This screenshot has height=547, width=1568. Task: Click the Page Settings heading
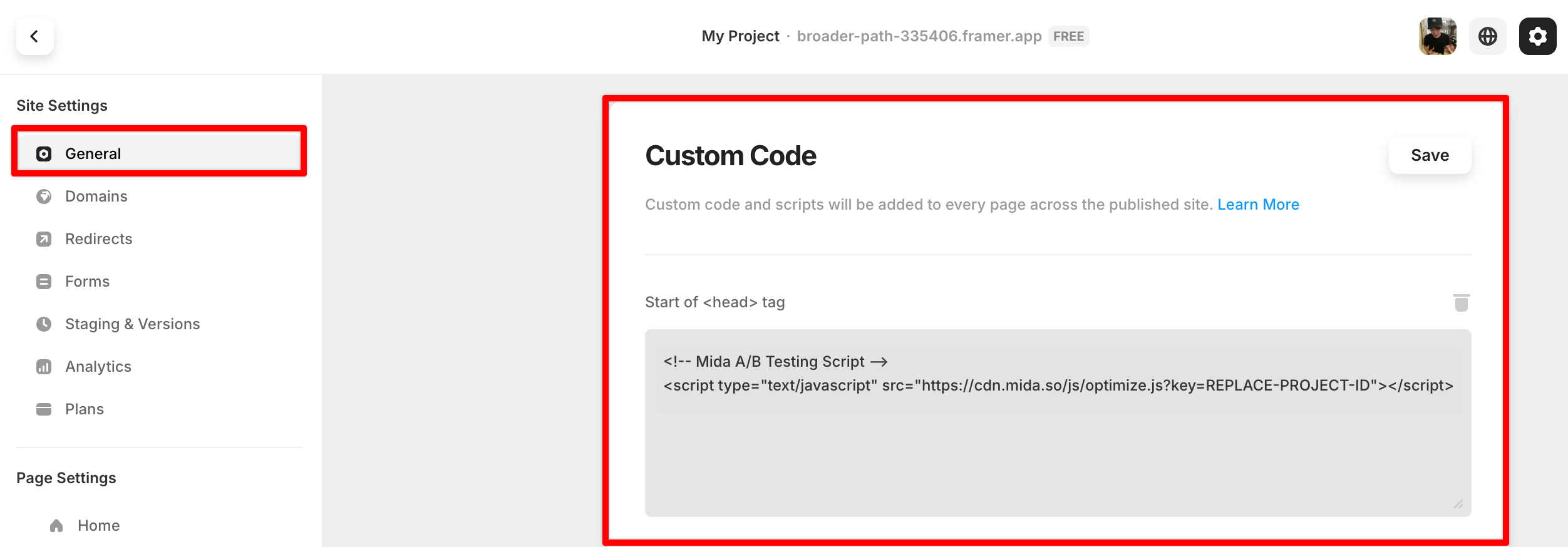[x=66, y=478]
